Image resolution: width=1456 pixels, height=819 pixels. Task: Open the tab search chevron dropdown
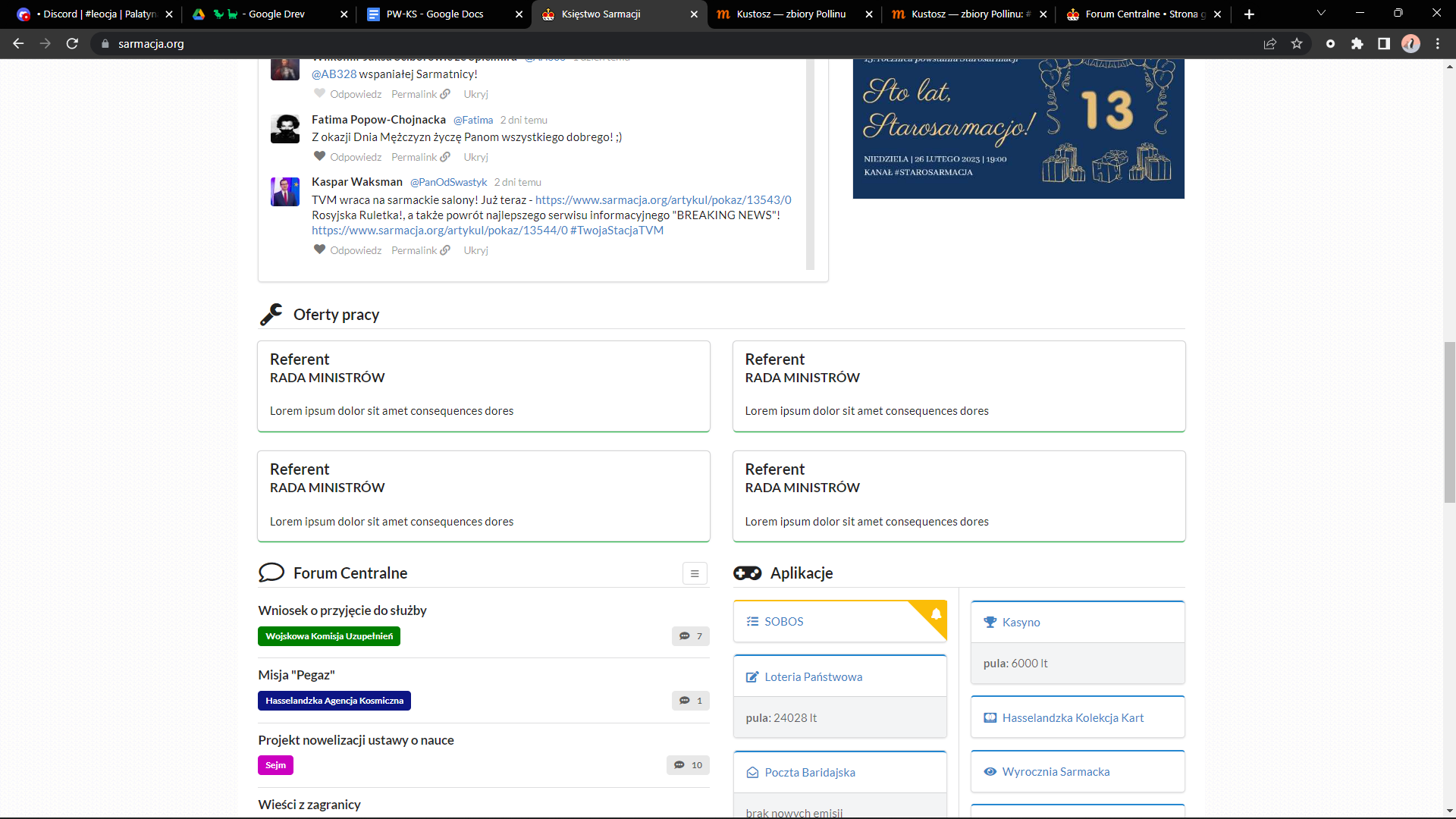pyautogui.click(x=1321, y=13)
